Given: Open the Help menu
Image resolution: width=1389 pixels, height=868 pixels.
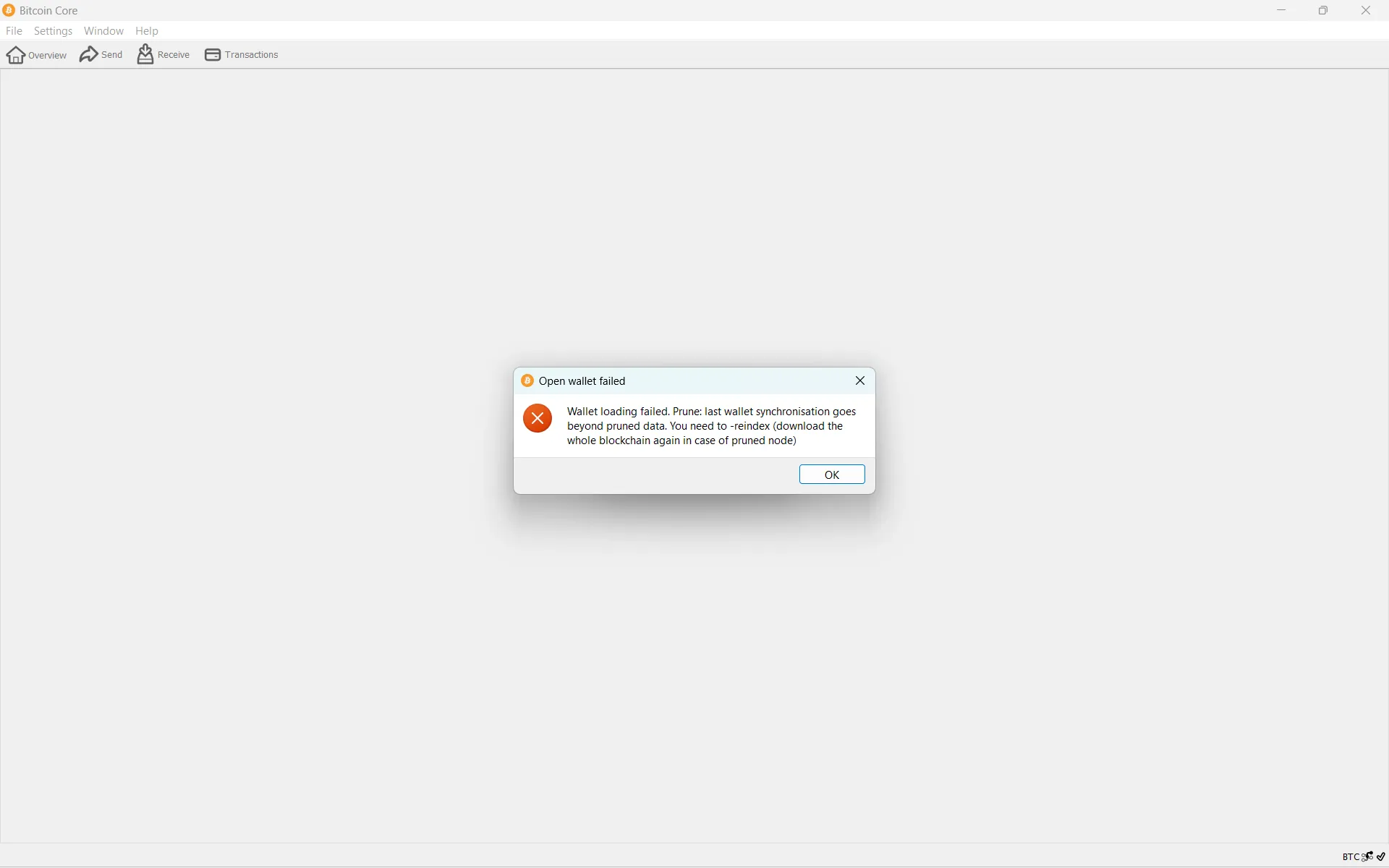Looking at the screenshot, I should [x=147, y=31].
